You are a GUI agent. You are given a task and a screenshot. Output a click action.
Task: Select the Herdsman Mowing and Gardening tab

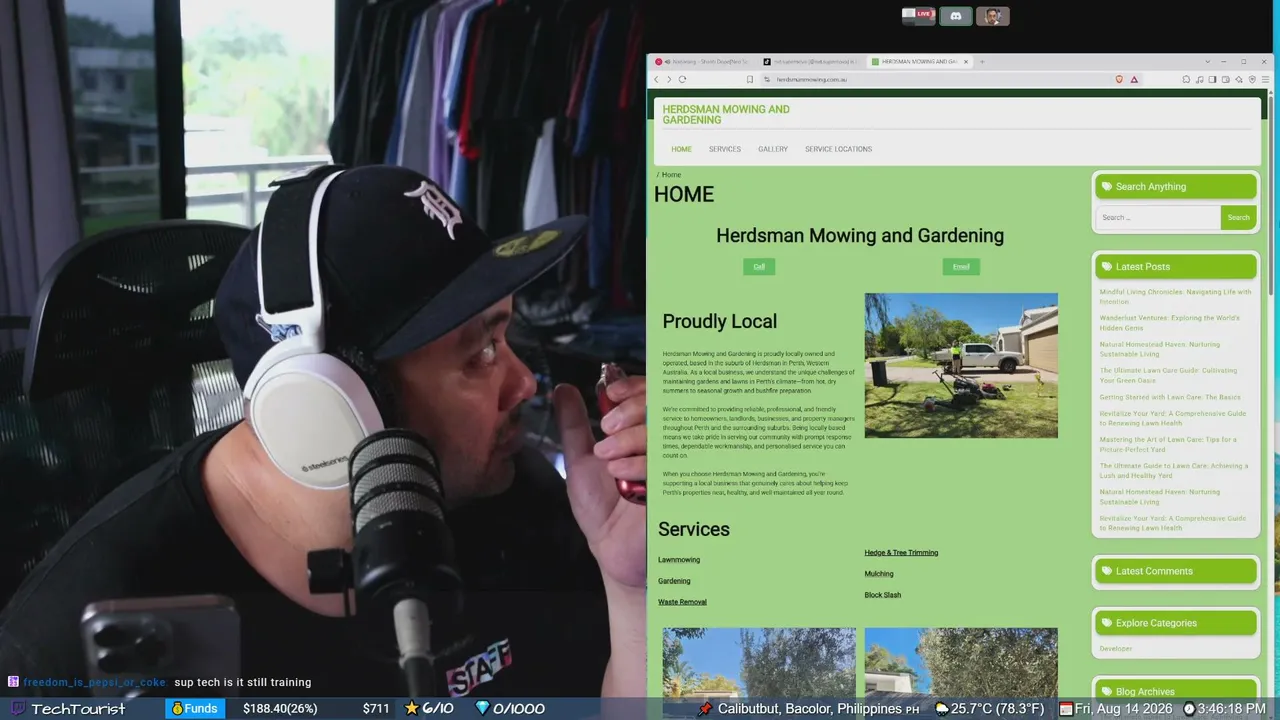(x=920, y=62)
